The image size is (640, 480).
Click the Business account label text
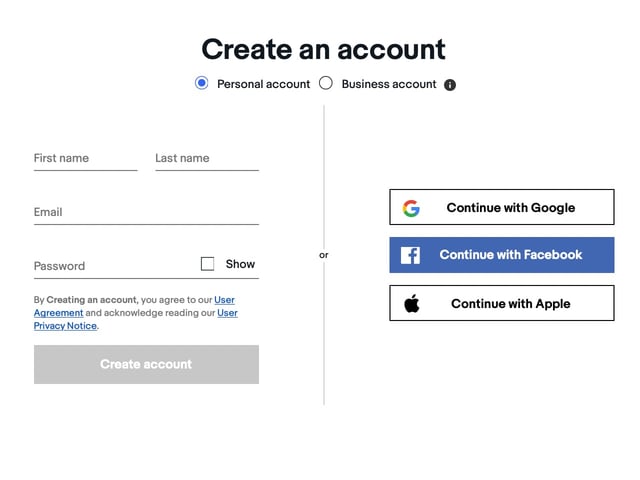pos(389,85)
